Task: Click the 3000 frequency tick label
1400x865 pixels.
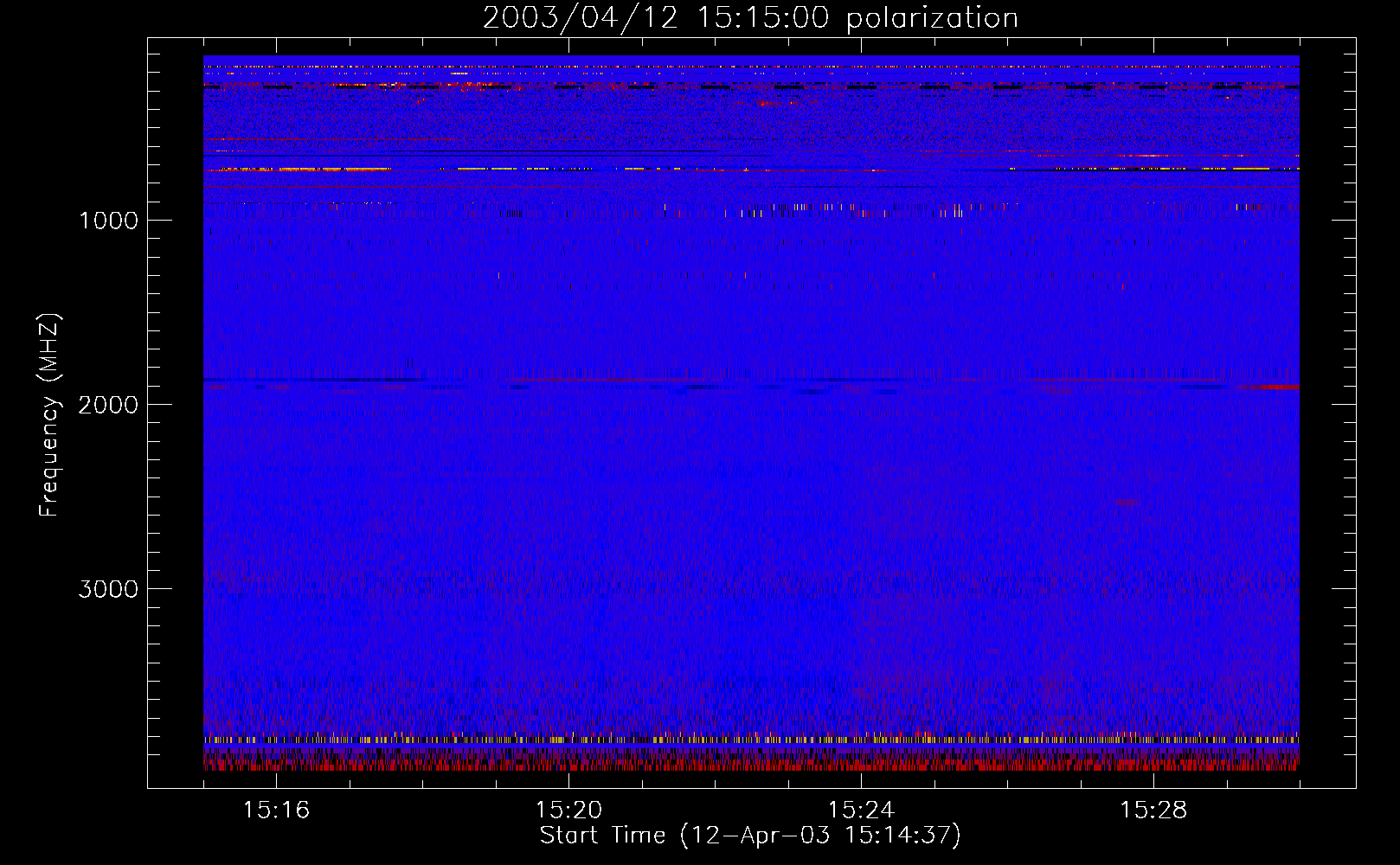Action: click(108, 589)
